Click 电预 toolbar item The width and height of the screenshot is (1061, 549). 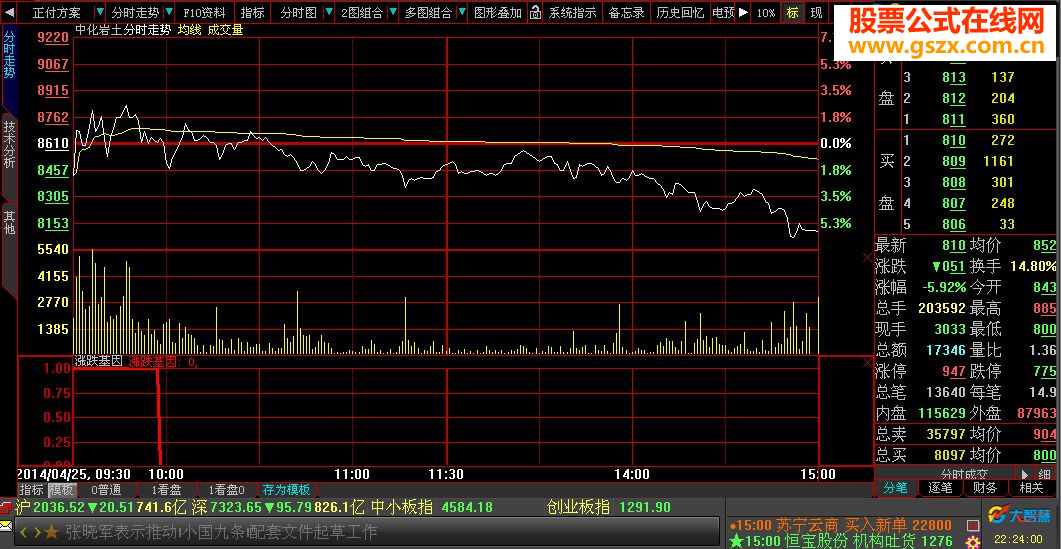(x=723, y=12)
